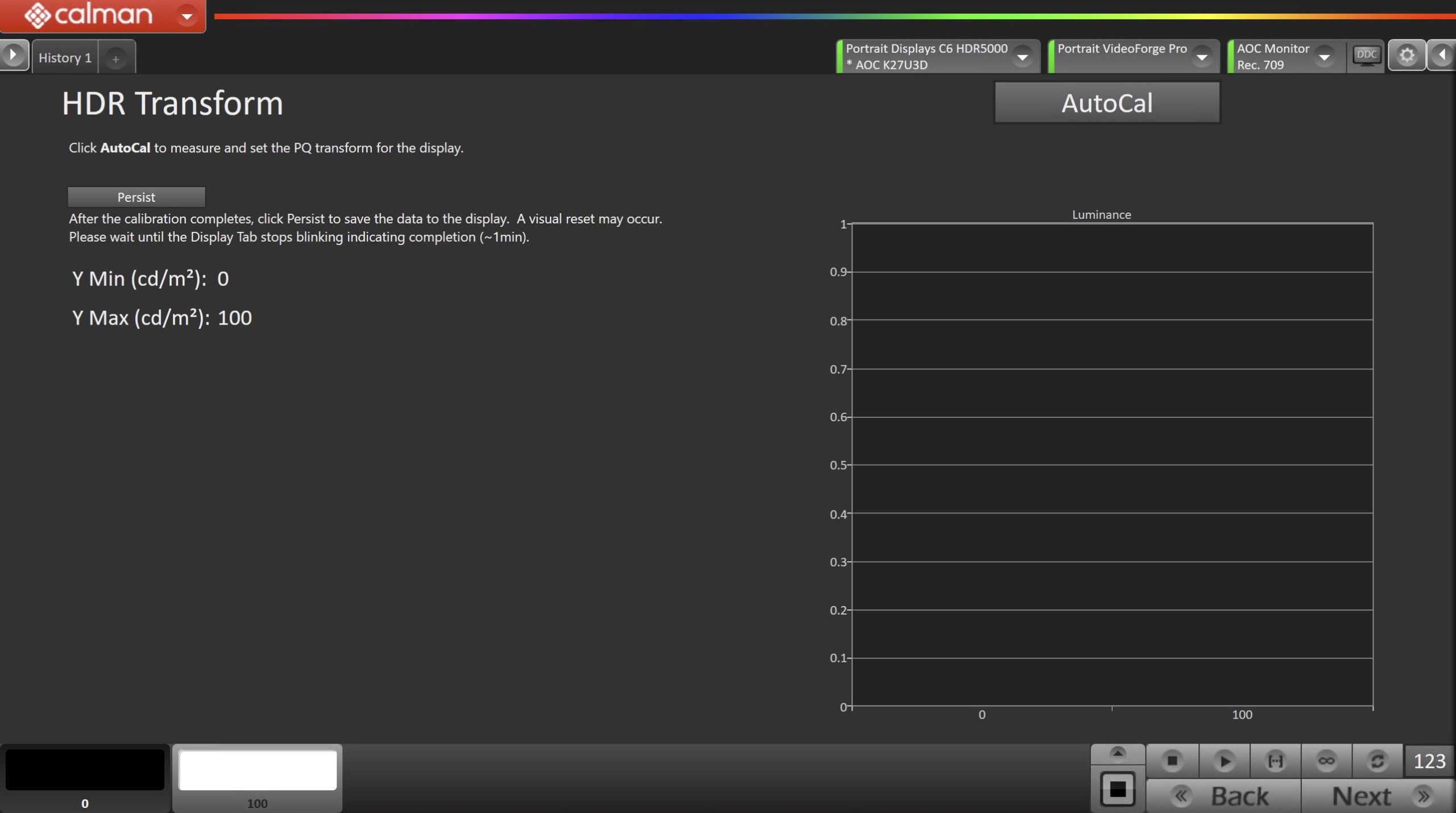Select the white 100 level swatch

(257, 770)
